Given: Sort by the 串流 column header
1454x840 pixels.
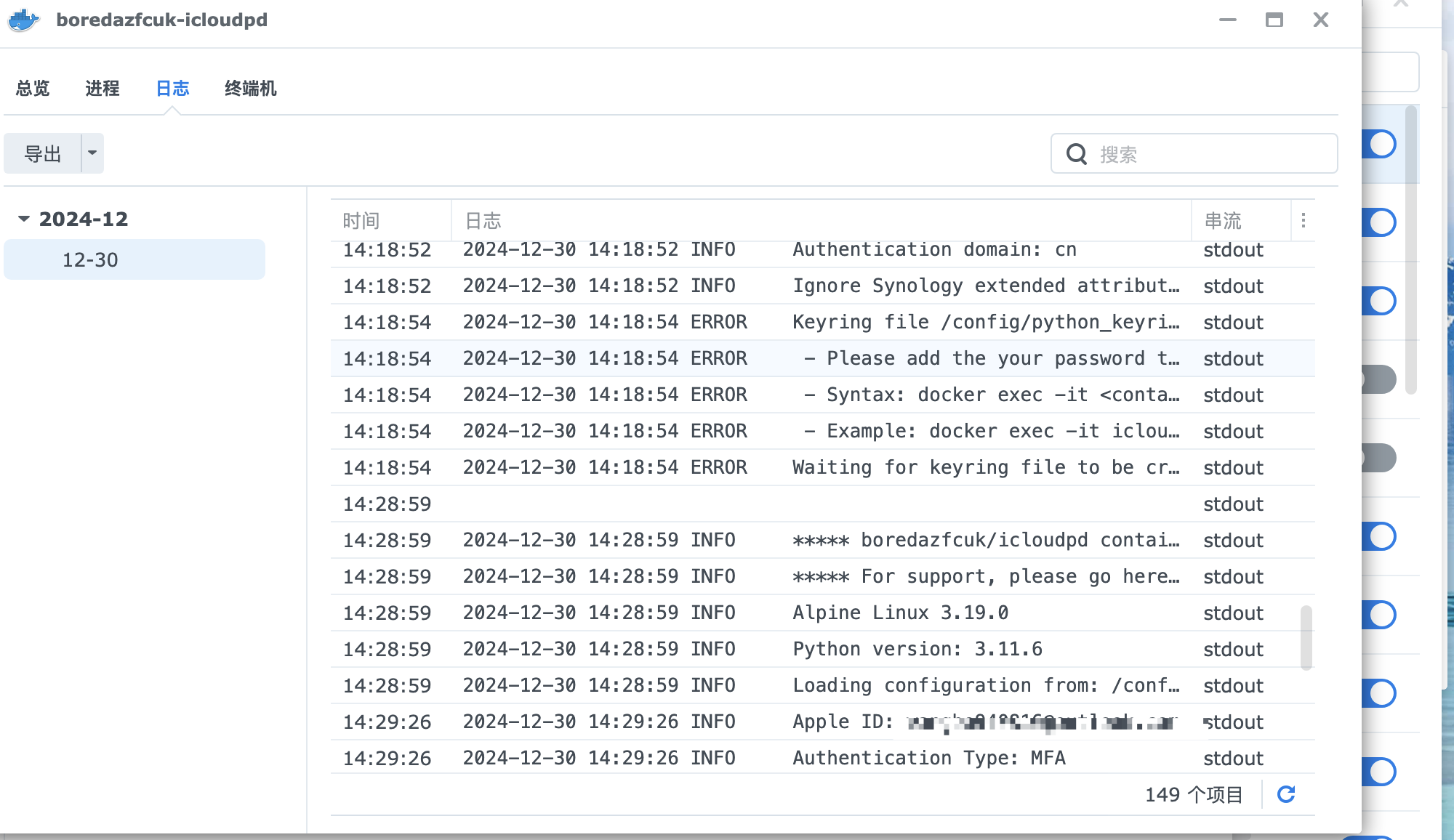Looking at the screenshot, I should 1242,220.
